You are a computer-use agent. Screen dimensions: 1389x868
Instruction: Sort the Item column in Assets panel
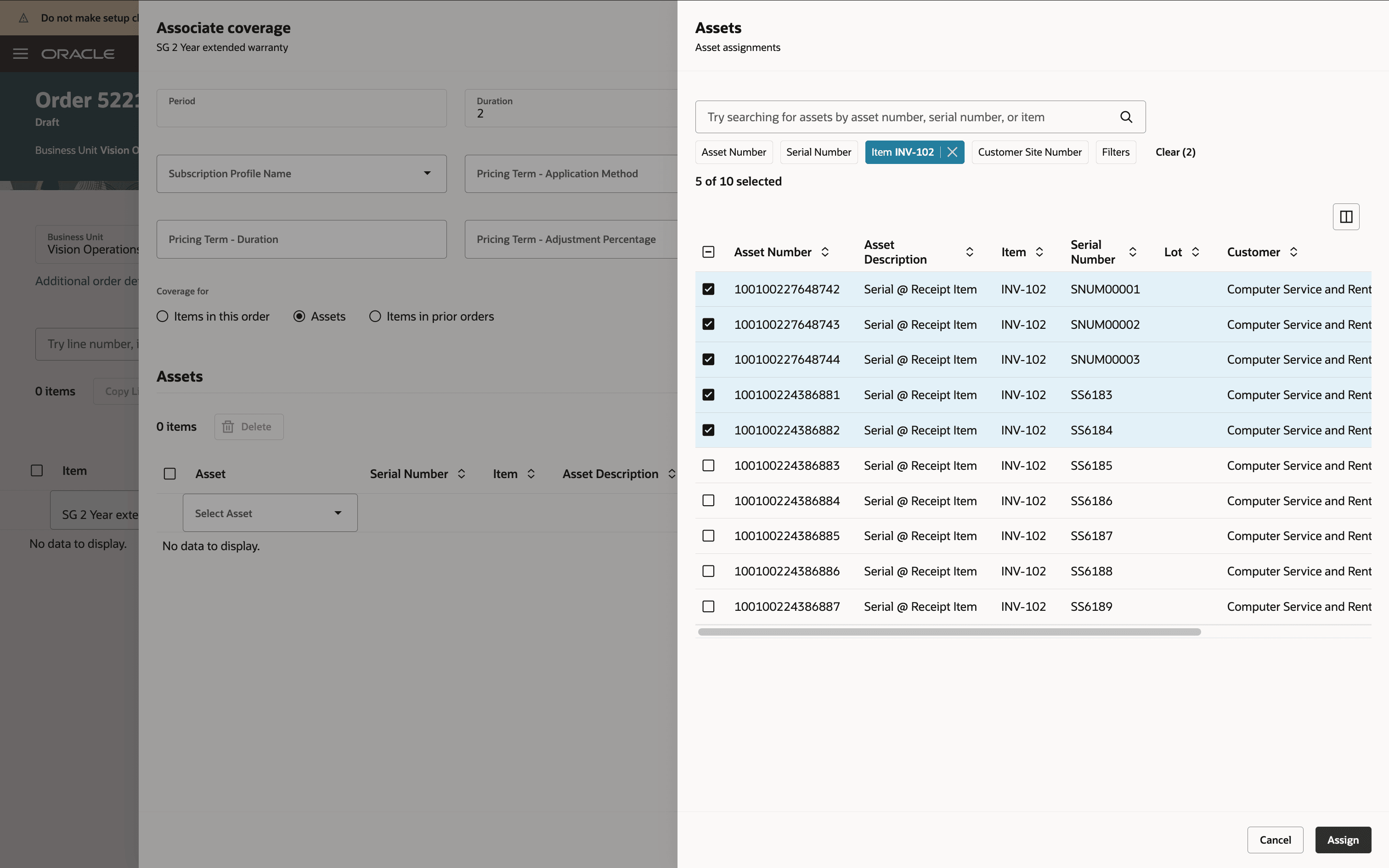tap(1039, 252)
